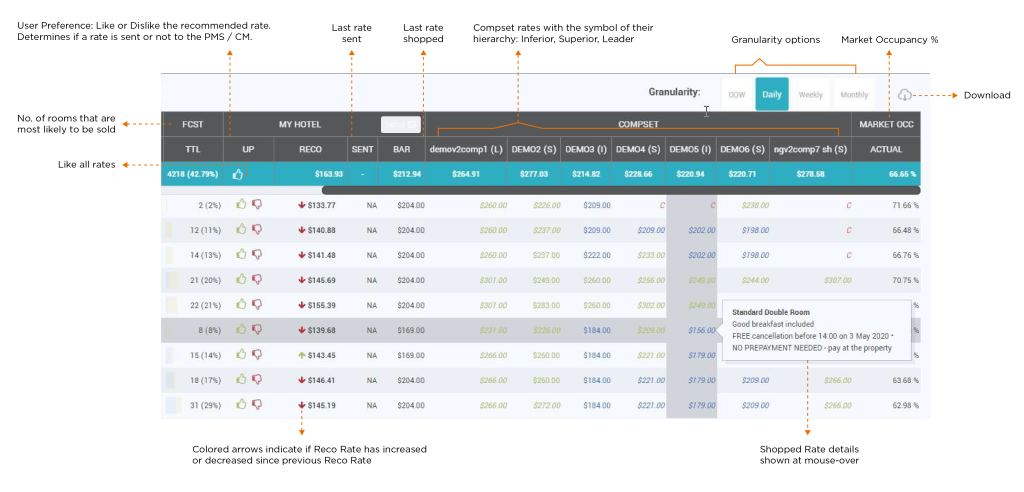Click the red down arrow beside $145.19
The height and width of the screenshot is (492, 1024).
pyautogui.click(x=302, y=405)
